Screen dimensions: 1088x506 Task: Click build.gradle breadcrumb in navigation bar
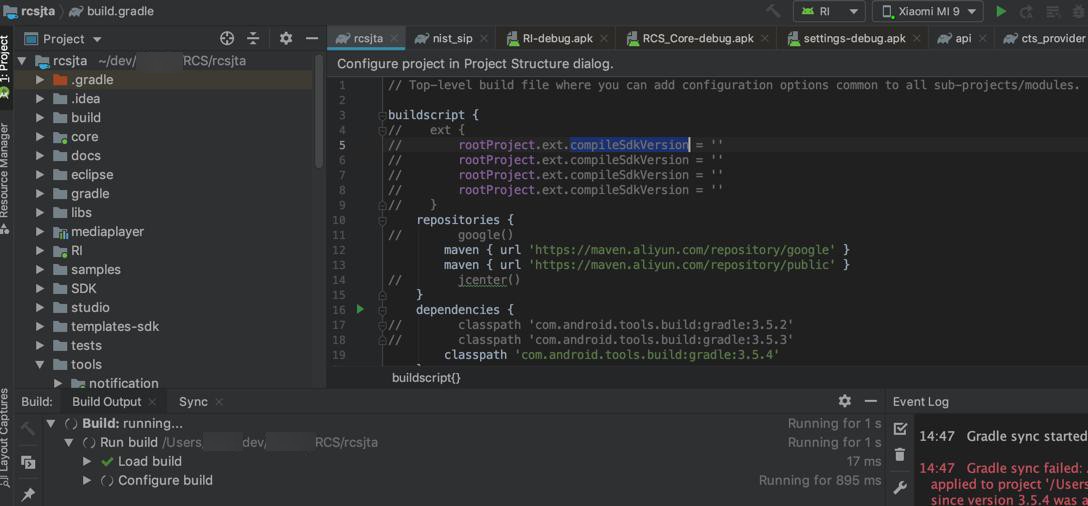(112, 11)
